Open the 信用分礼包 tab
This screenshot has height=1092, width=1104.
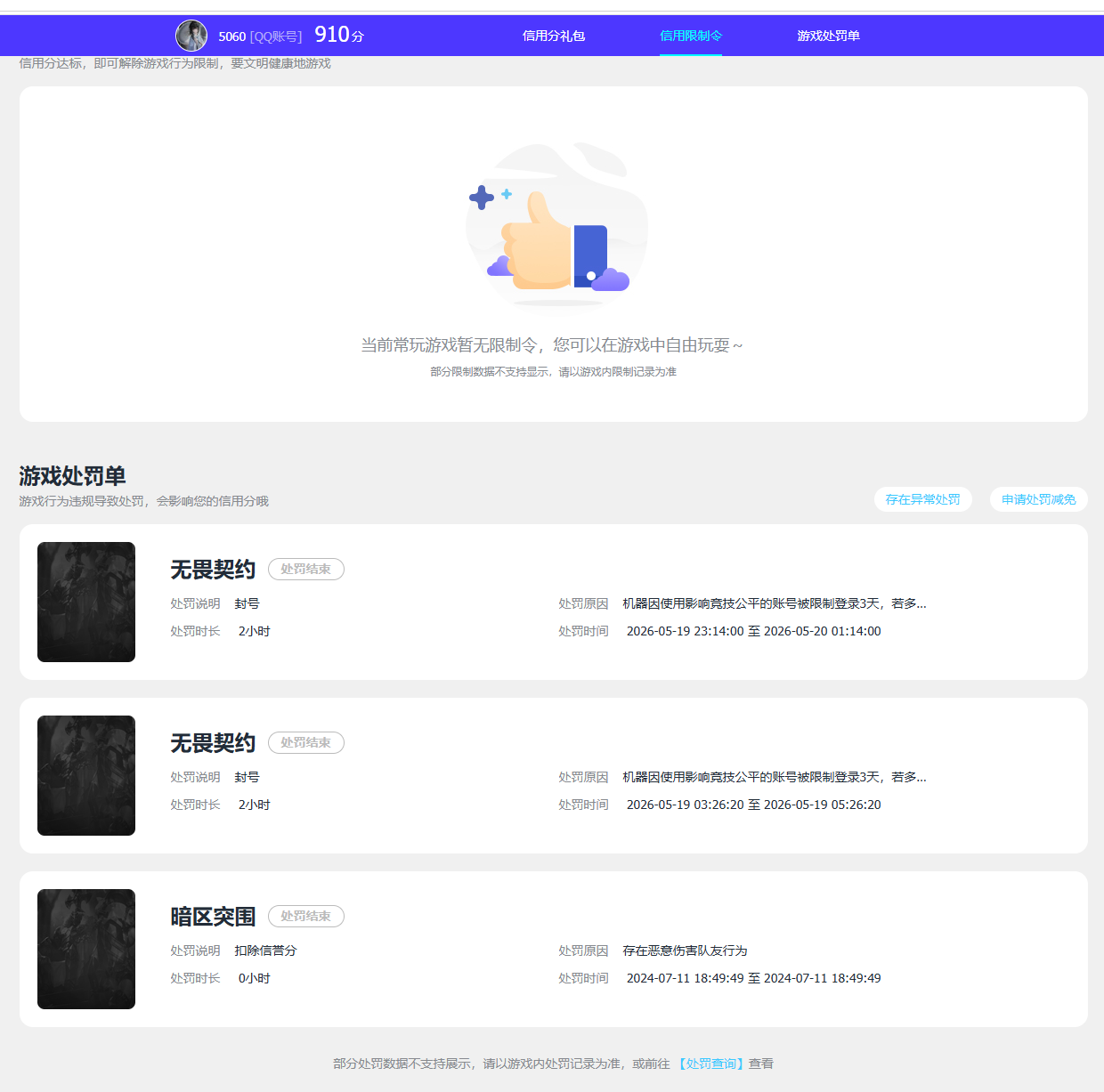(554, 36)
